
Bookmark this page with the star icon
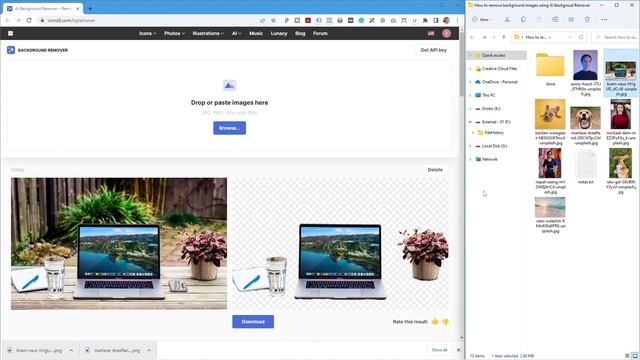(x=273, y=20)
